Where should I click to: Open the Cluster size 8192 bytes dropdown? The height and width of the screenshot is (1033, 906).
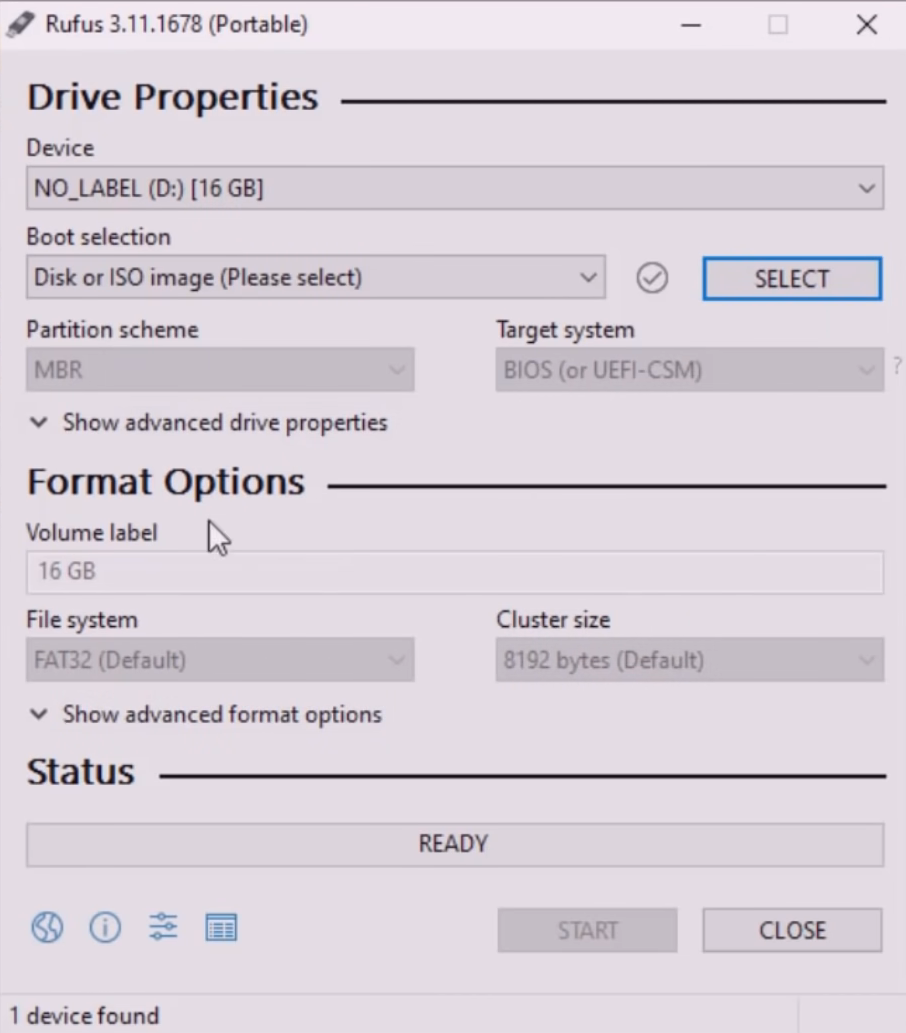689,659
